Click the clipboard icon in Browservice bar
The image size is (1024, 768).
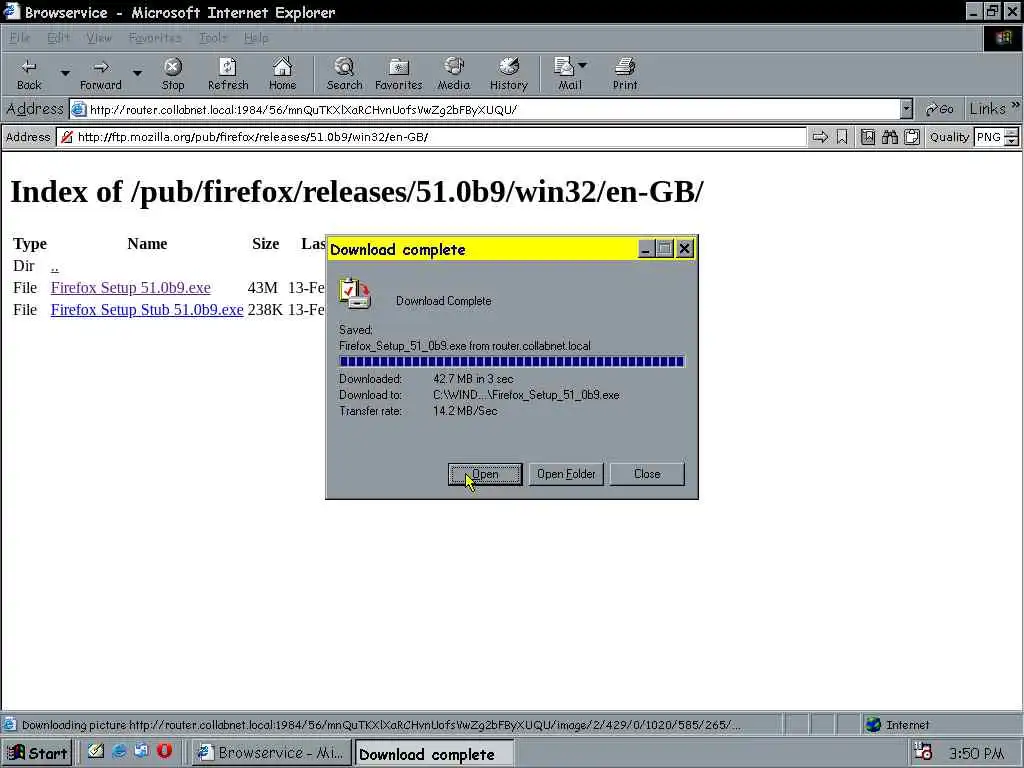(912, 137)
